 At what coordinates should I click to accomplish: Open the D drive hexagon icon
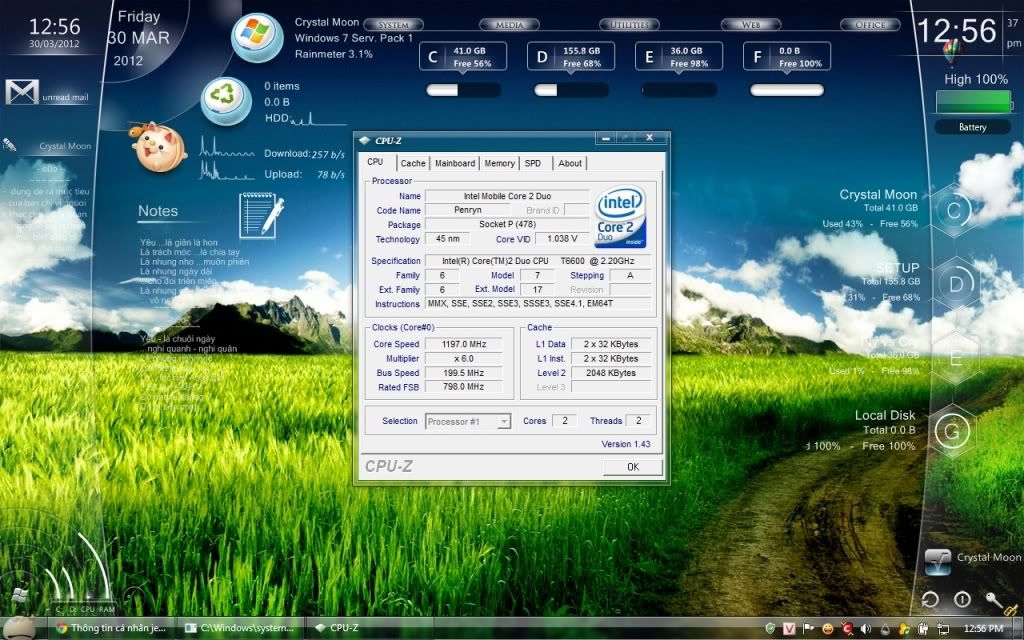[955, 284]
